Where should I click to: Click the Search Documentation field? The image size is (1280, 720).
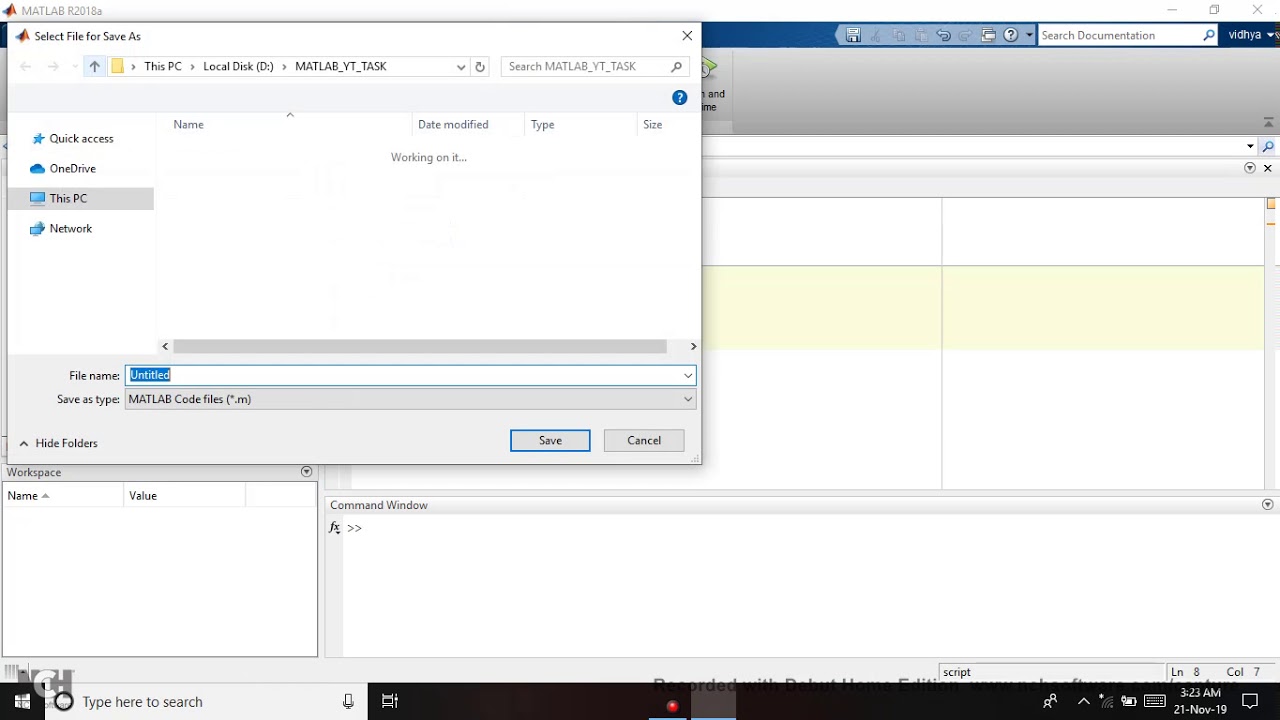click(1119, 35)
